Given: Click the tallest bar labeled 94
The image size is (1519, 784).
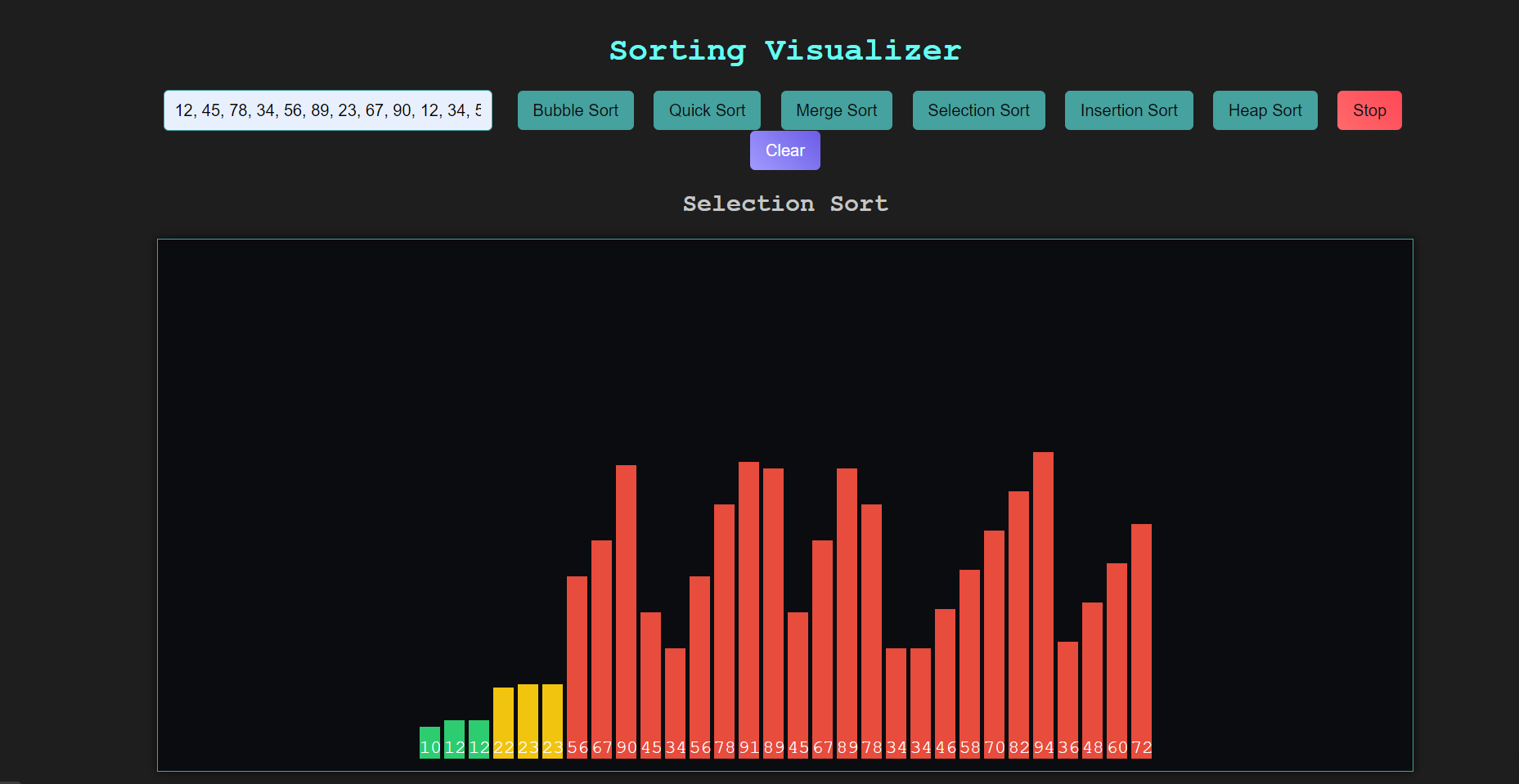Looking at the screenshot, I should (x=1043, y=605).
